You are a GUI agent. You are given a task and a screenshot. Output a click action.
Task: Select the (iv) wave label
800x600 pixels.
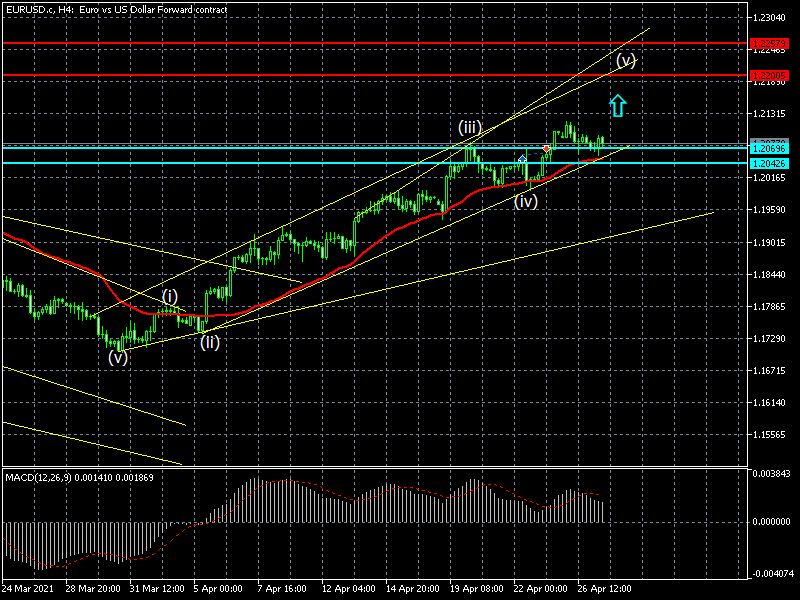tap(526, 201)
